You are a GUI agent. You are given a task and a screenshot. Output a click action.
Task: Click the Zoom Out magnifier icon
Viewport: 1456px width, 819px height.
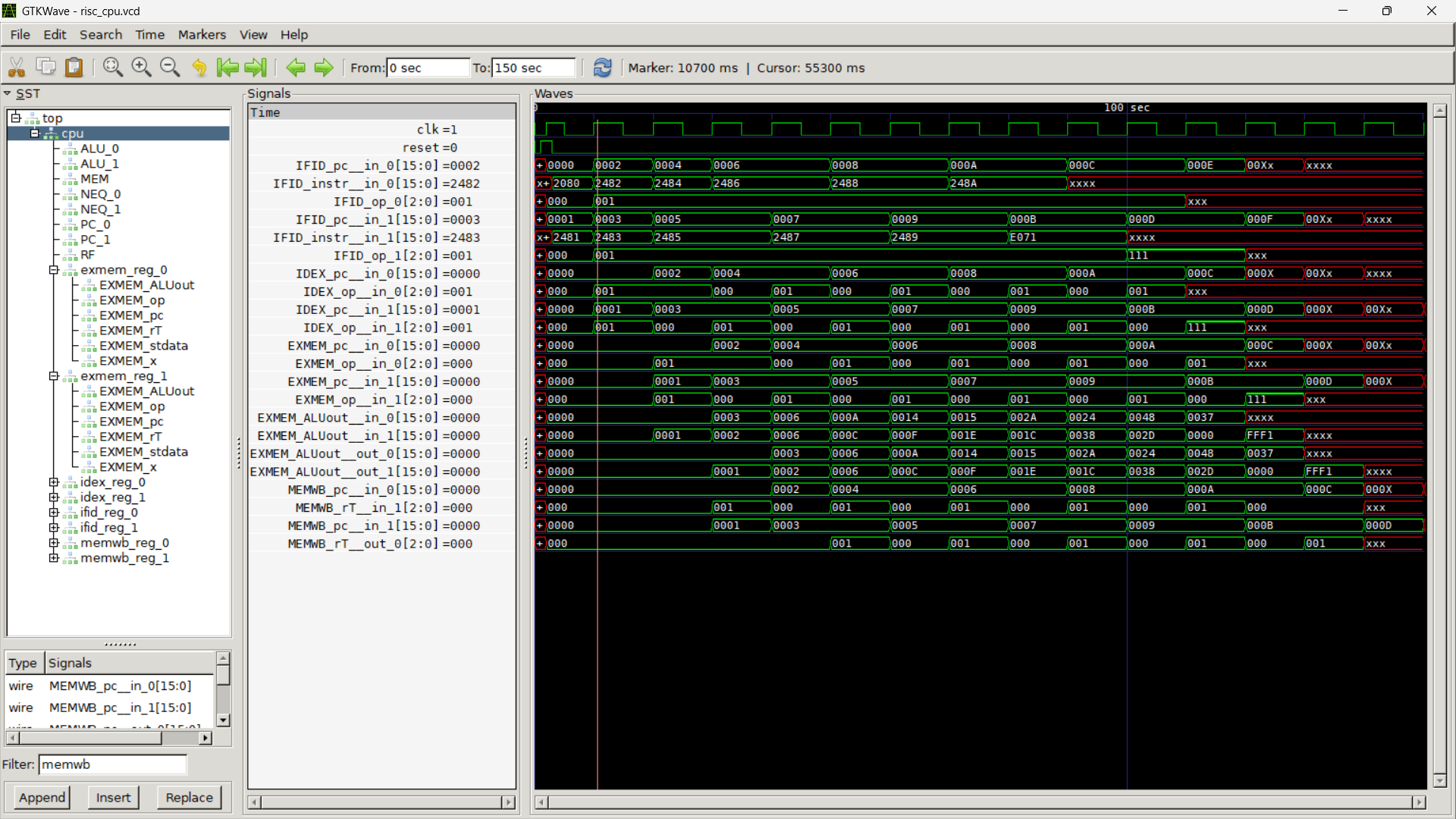click(x=170, y=67)
